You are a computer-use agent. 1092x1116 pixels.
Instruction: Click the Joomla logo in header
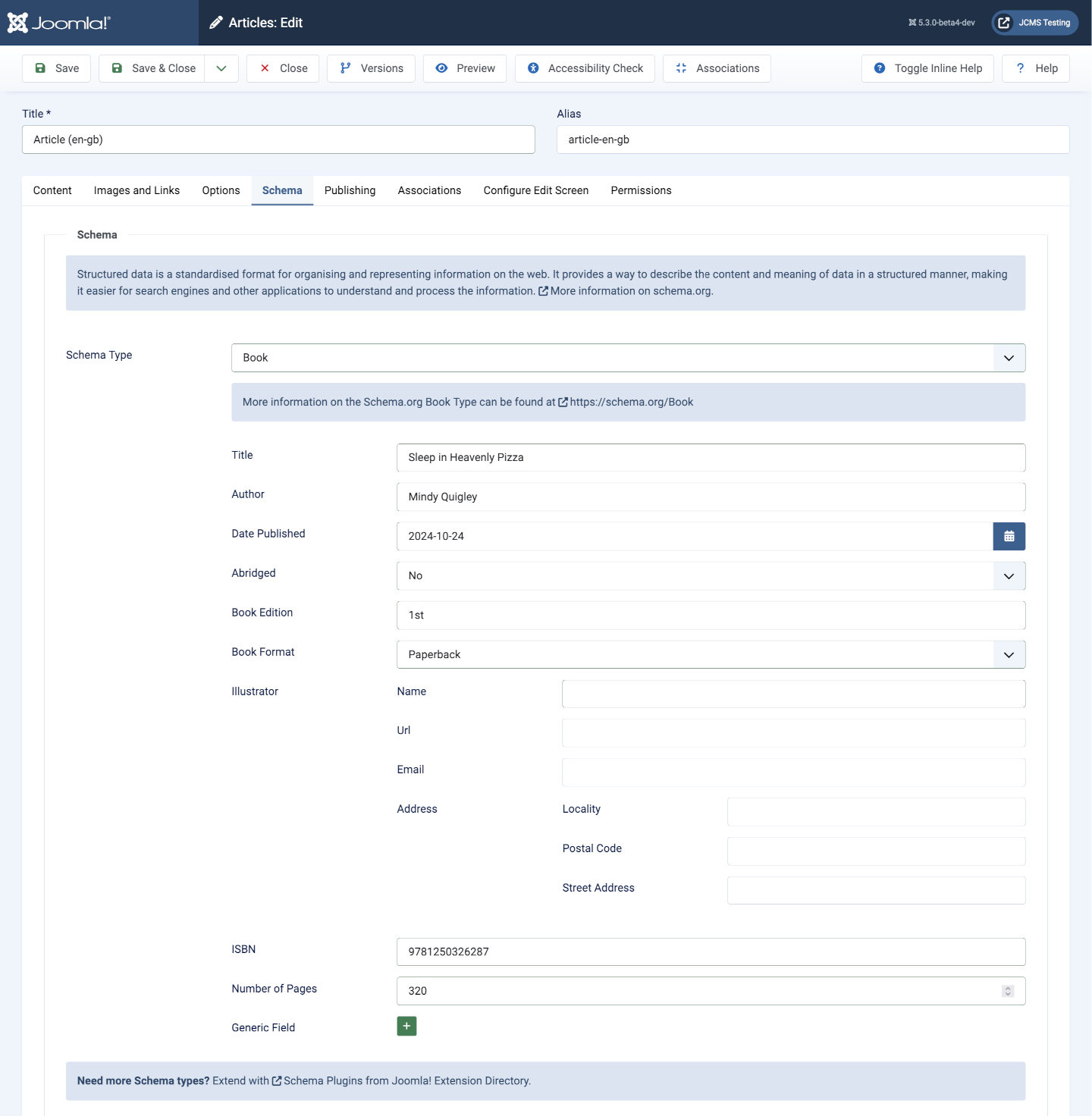point(59,23)
